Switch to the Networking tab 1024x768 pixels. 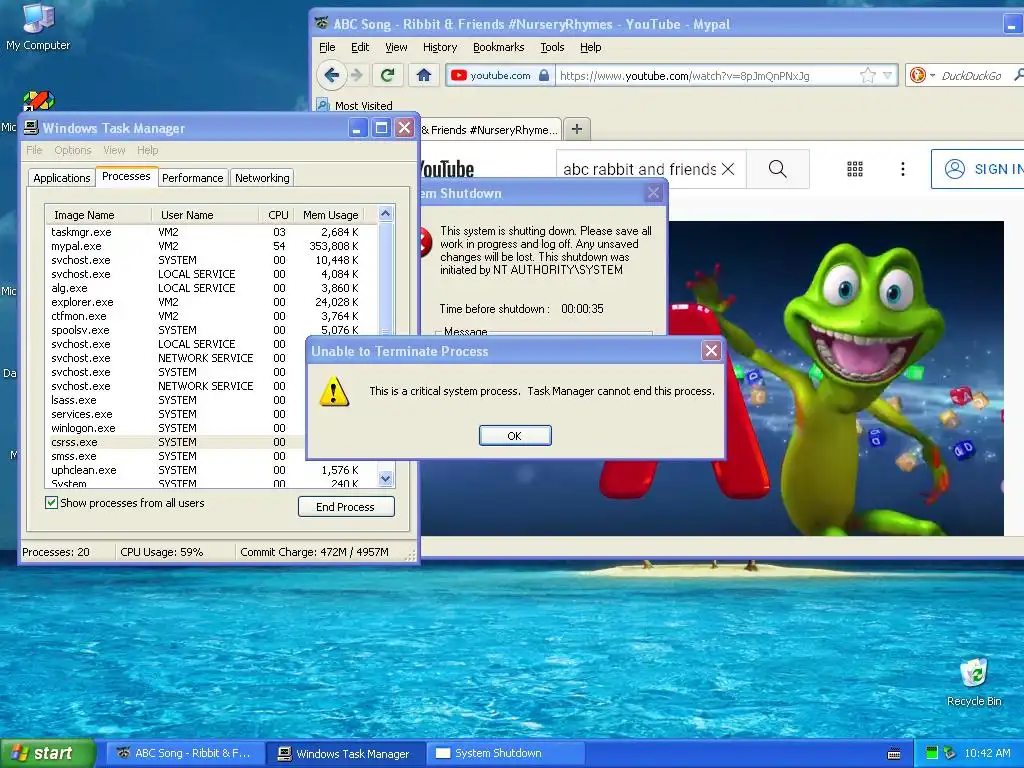click(262, 178)
